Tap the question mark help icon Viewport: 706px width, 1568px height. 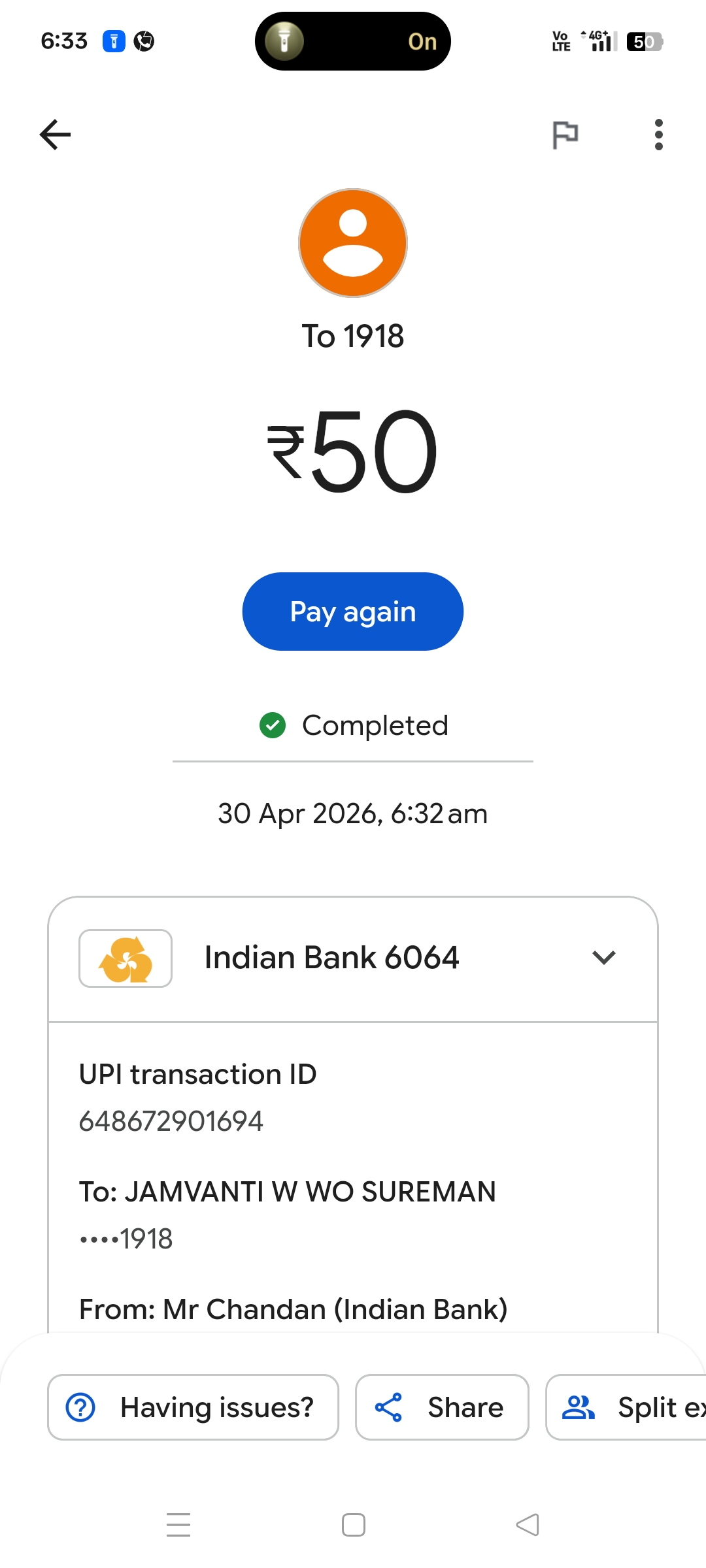(81, 1407)
